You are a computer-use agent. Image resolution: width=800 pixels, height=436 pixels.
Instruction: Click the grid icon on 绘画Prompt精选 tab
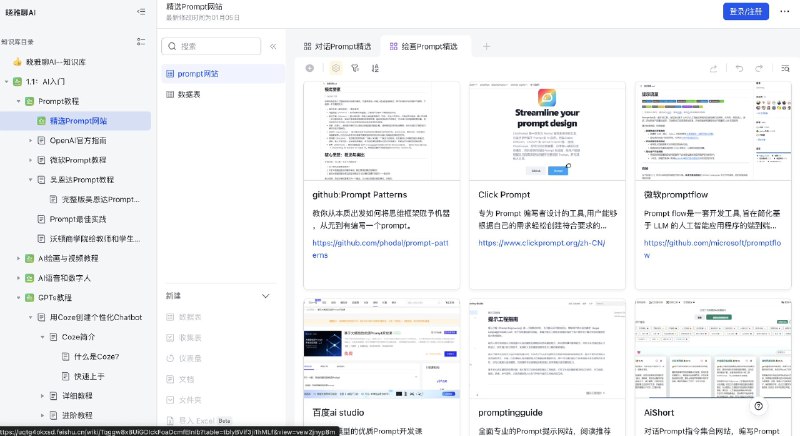point(393,46)
